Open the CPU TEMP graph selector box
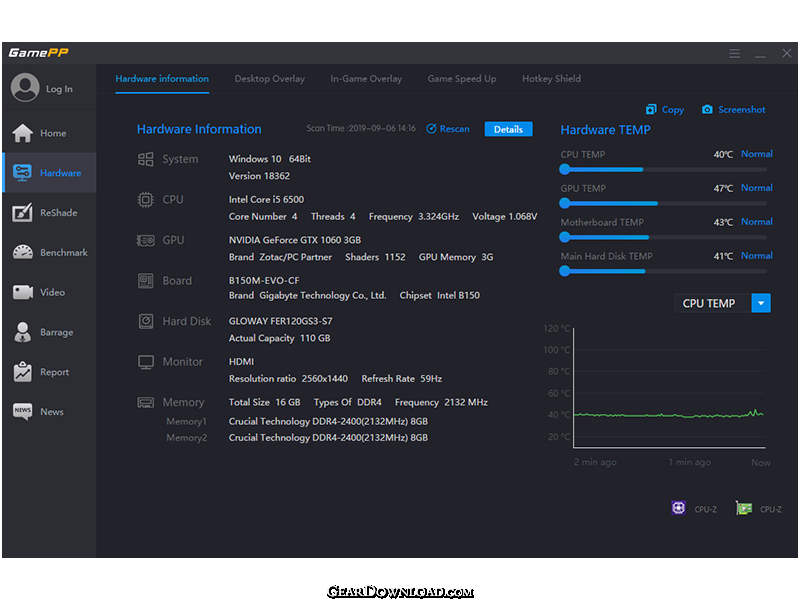Viewport: 800px width, 600px height. [x=722, y=303]
